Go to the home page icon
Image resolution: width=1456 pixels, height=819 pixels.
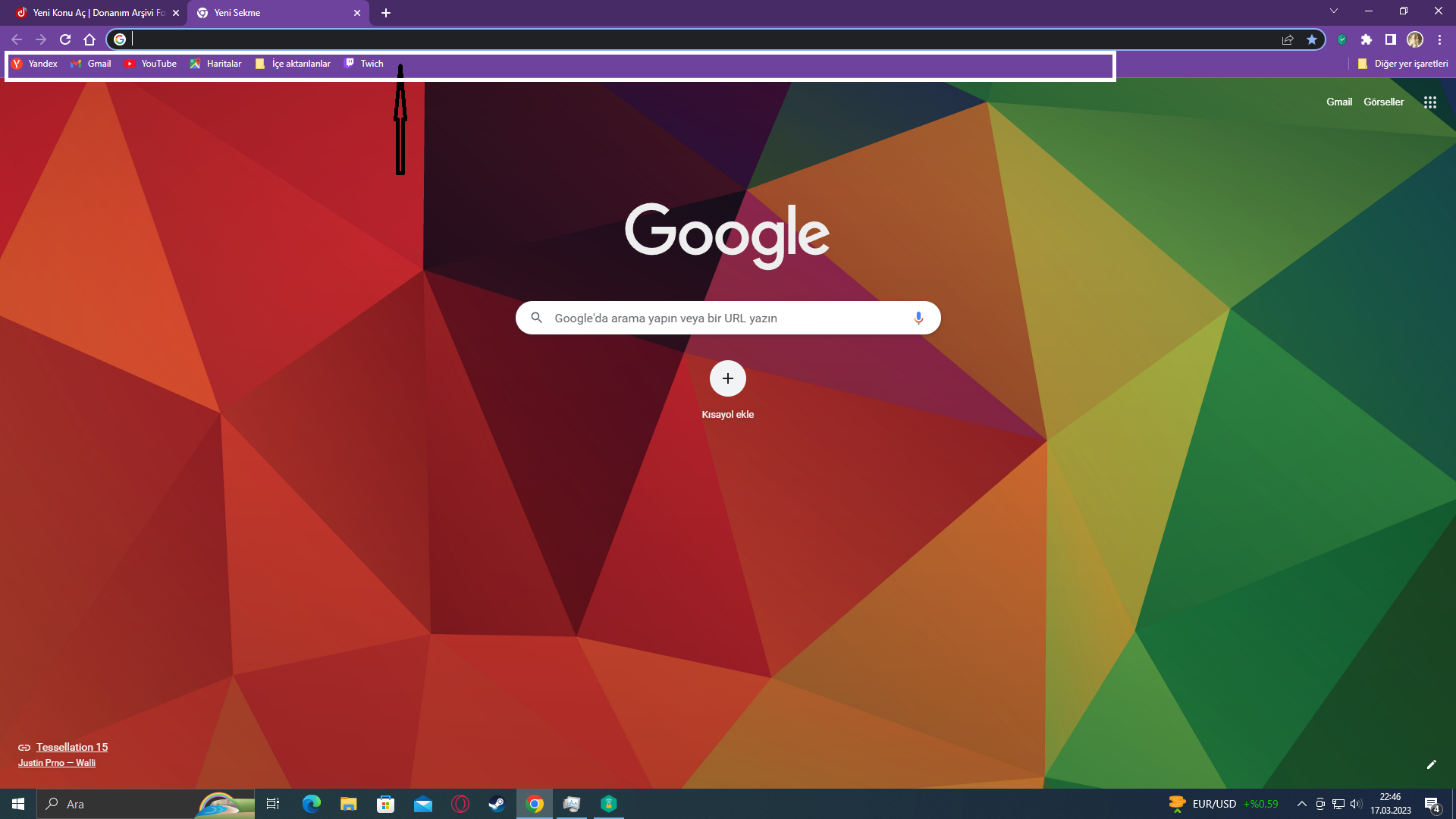(x=89, y=39)
